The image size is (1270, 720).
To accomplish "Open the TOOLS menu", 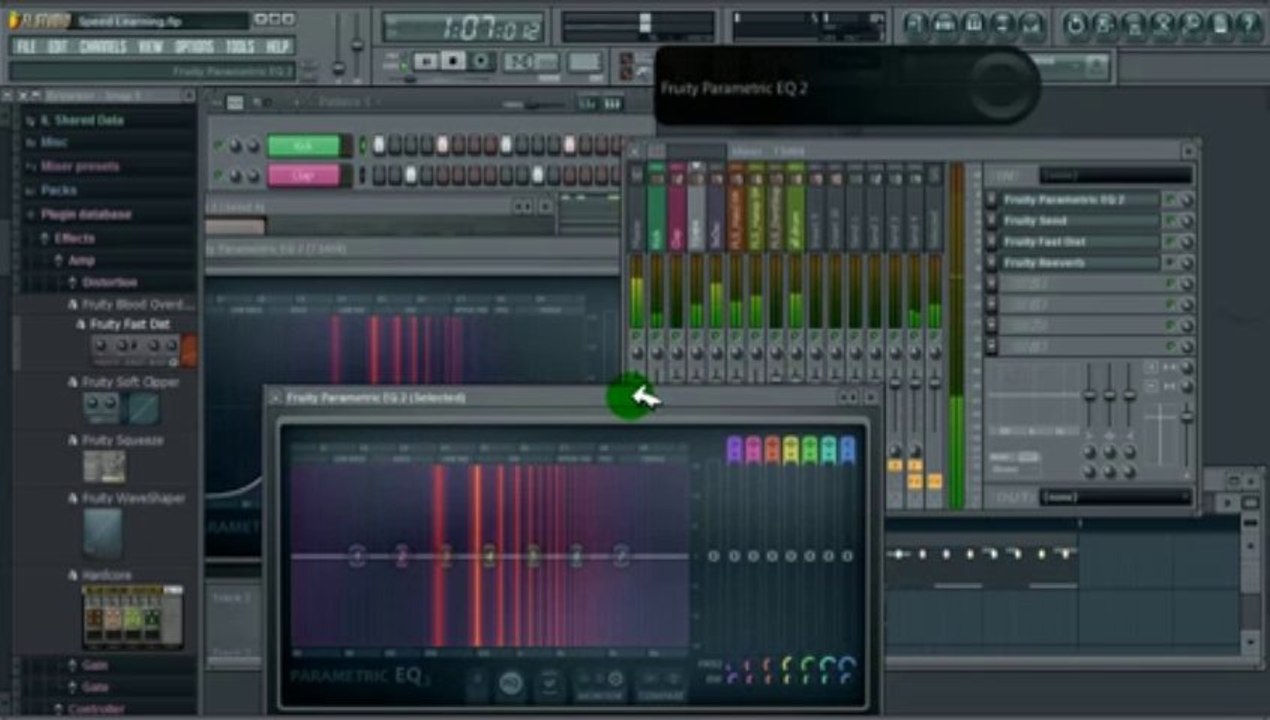I will click(240, 46).
